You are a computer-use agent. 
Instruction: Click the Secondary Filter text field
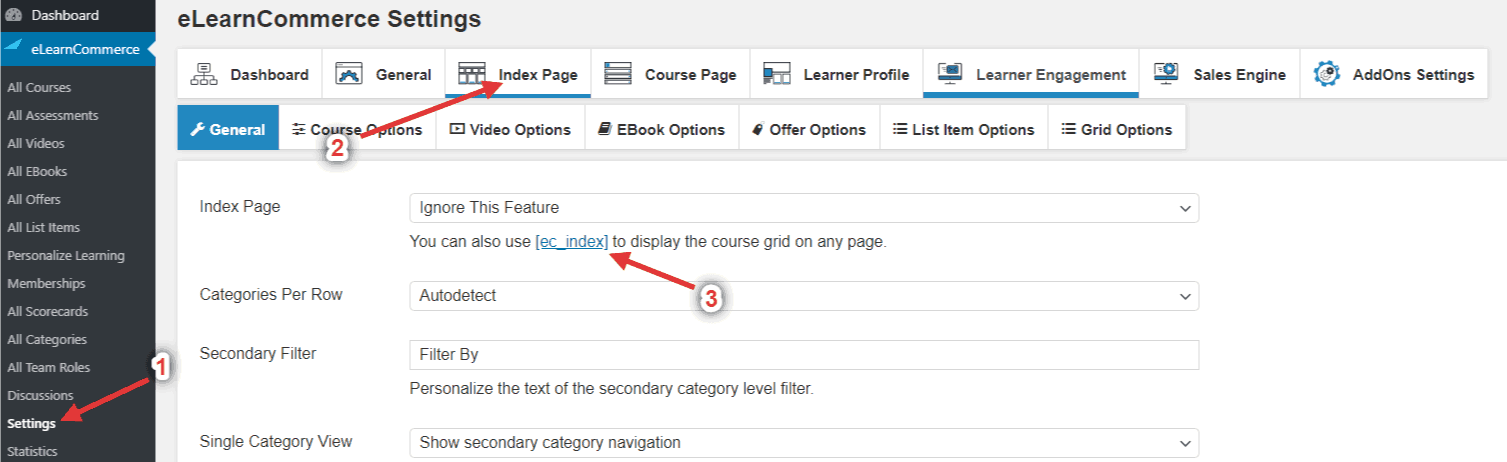804,355
